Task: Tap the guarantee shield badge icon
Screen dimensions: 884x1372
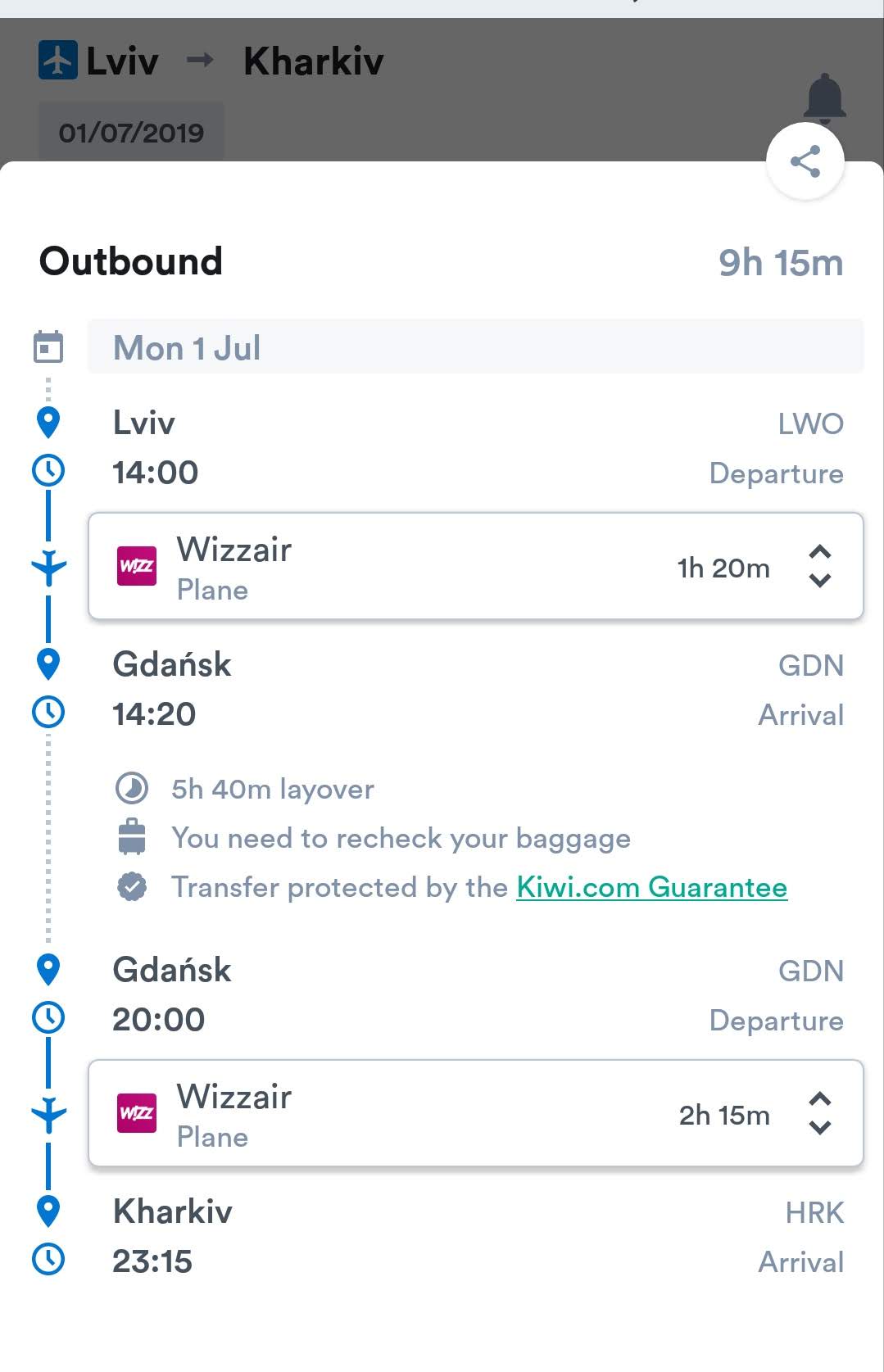Action: coord(132,887)
